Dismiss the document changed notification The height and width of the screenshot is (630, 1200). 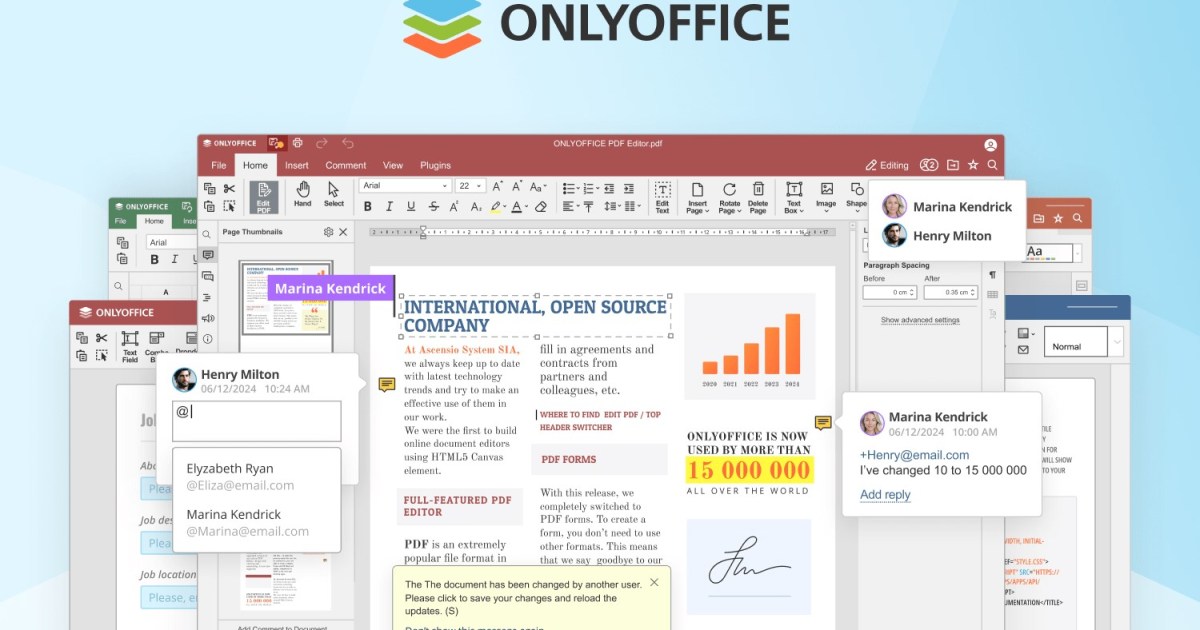(654, 582)
